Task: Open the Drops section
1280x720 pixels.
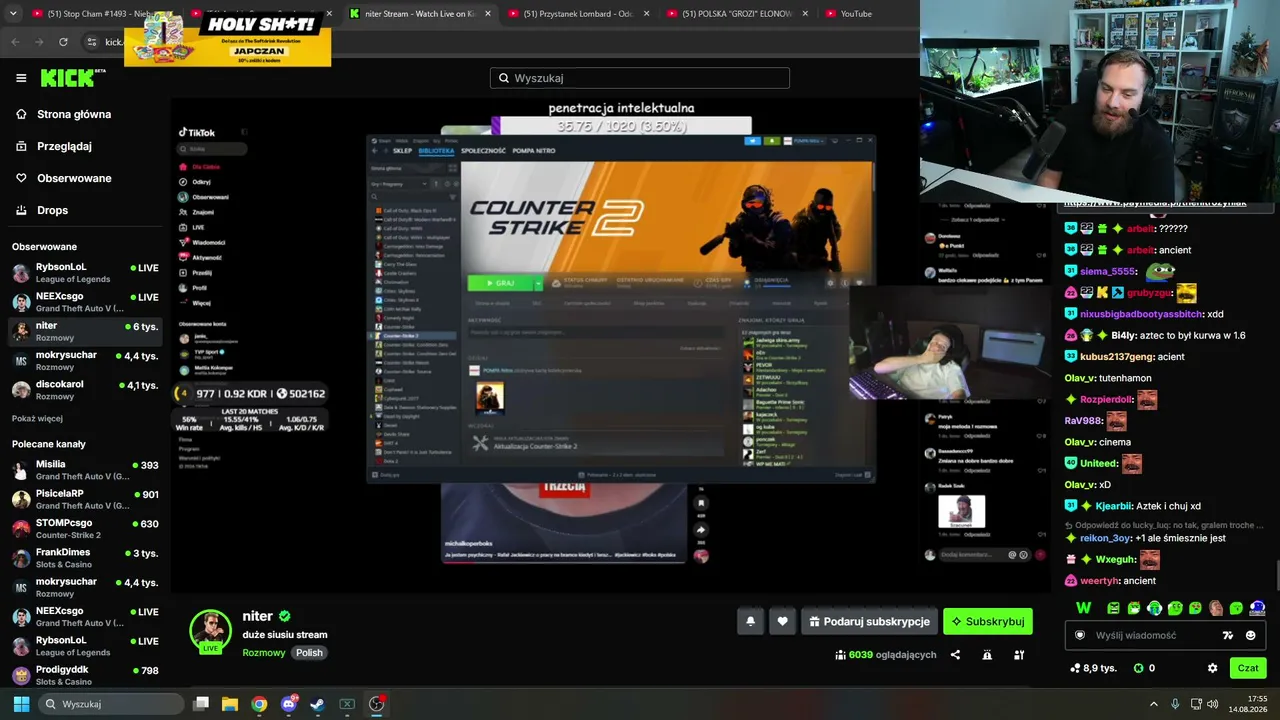Action: [52, 210]
